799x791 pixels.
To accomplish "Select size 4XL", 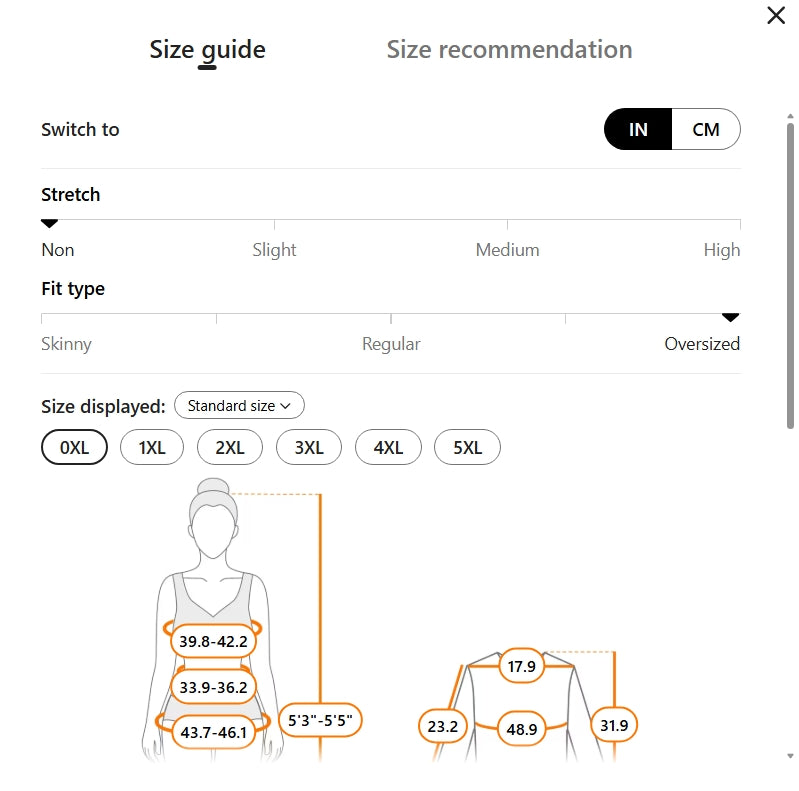I will tap(388, 448).
